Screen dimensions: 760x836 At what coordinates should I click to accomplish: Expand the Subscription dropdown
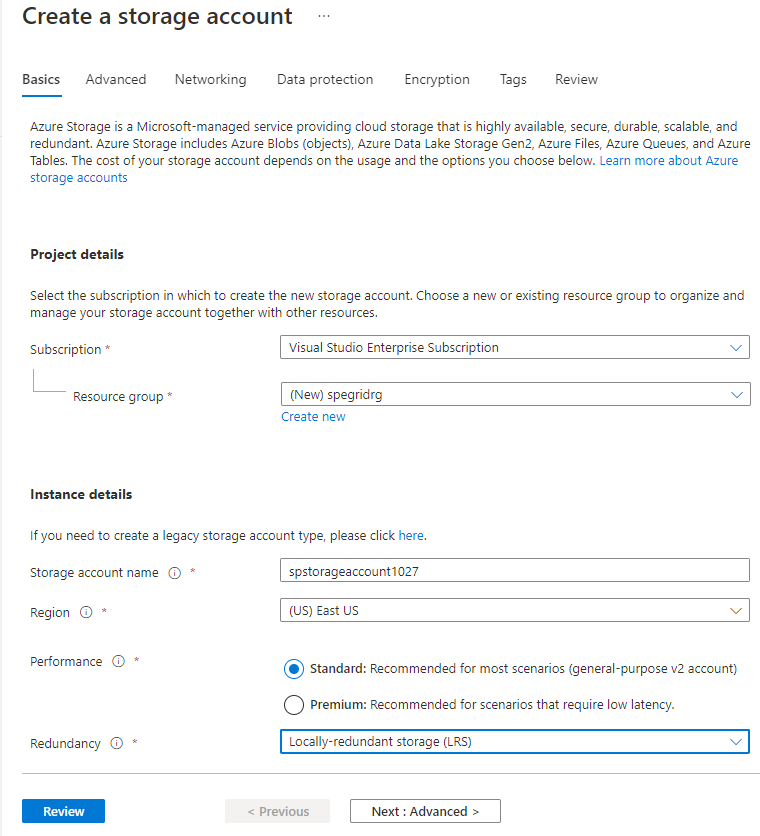click(515, 348)
